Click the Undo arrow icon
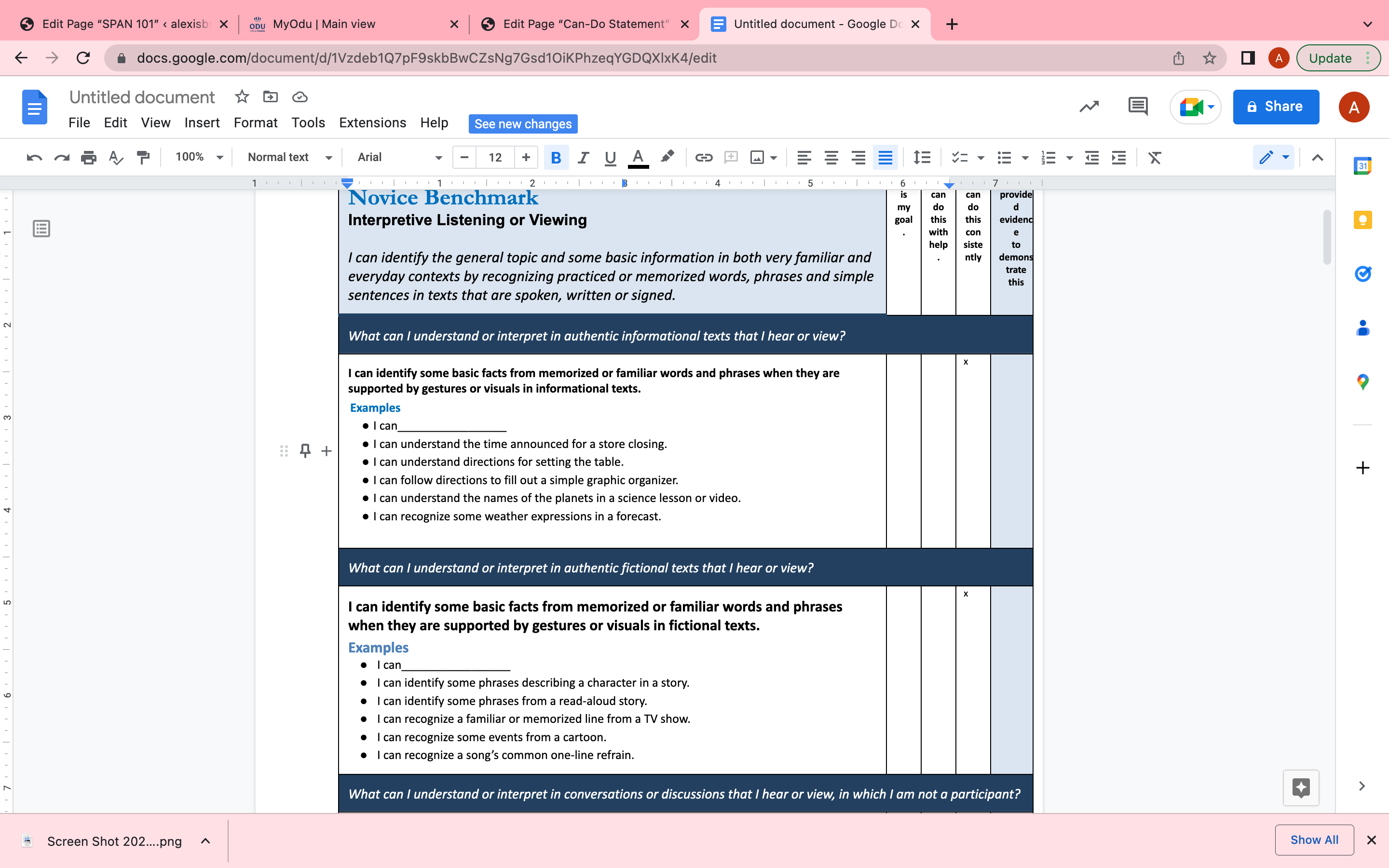 pyautogui.click(x=34, y=157)
